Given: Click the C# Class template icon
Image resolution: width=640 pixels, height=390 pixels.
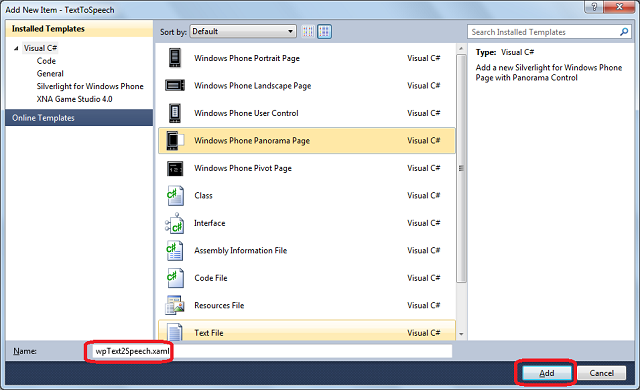Looking at the screenshot, I should [175, 195].
